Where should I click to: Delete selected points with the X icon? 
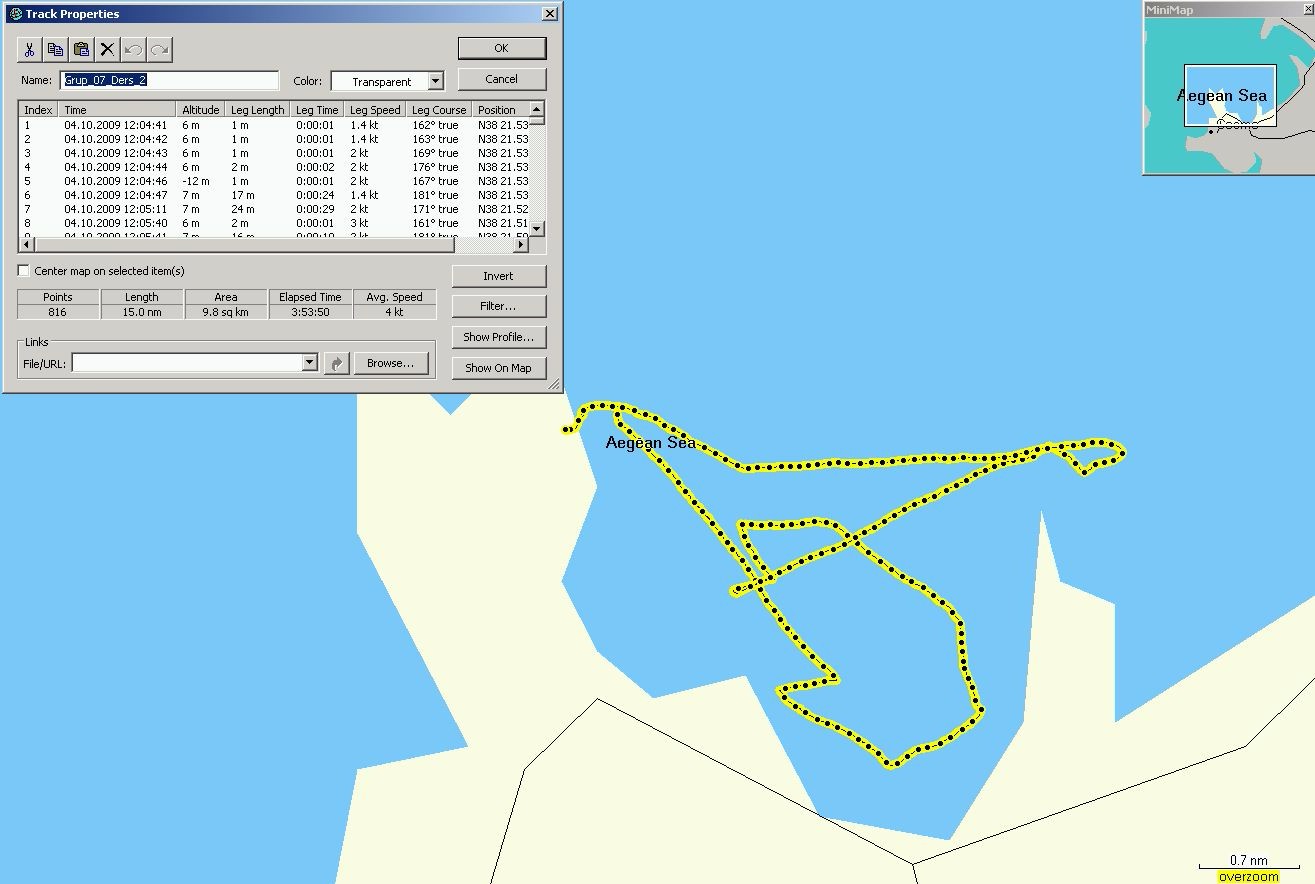(108, 49)
